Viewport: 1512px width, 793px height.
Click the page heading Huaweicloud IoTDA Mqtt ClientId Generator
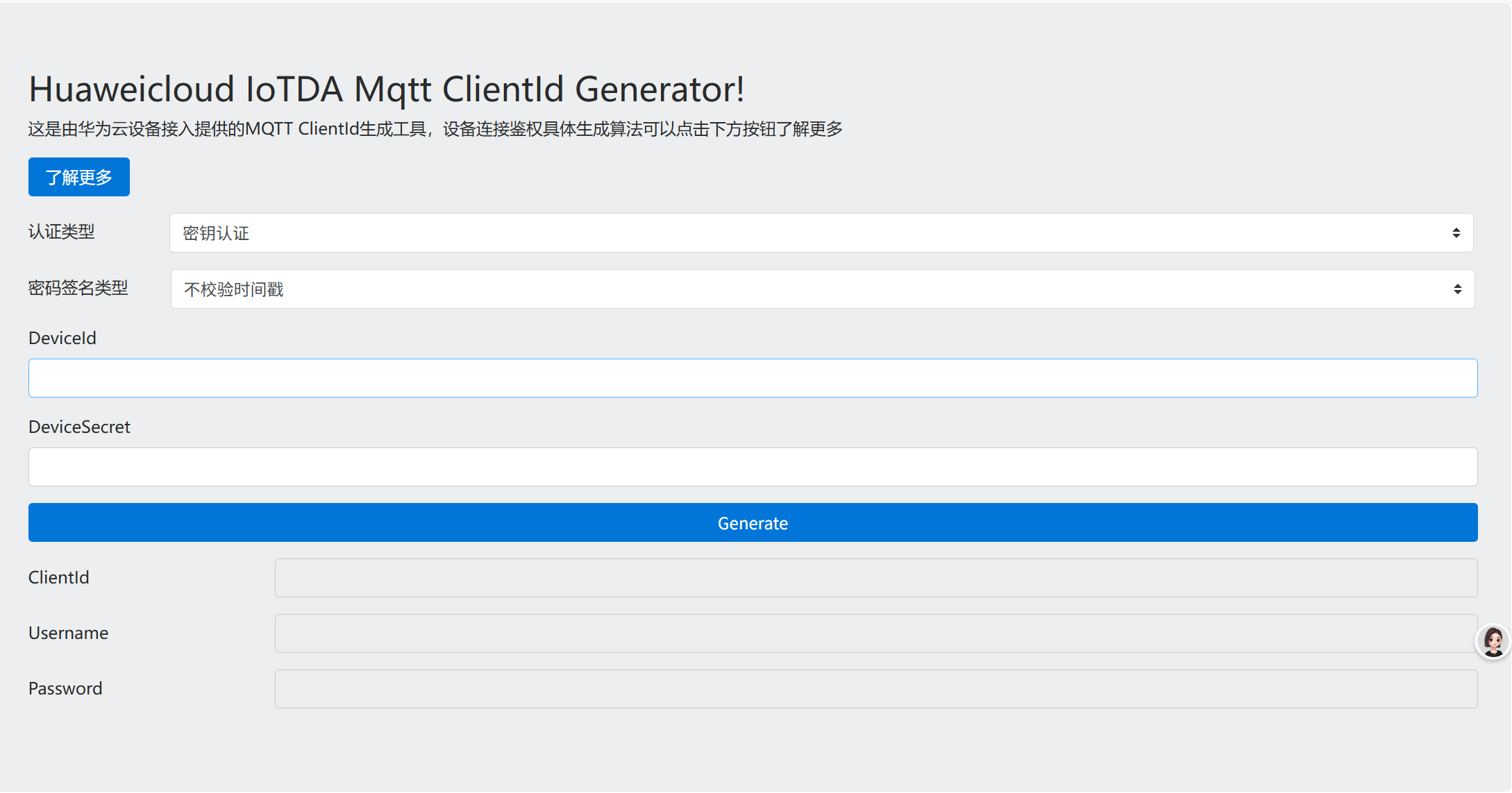(387, 89)
